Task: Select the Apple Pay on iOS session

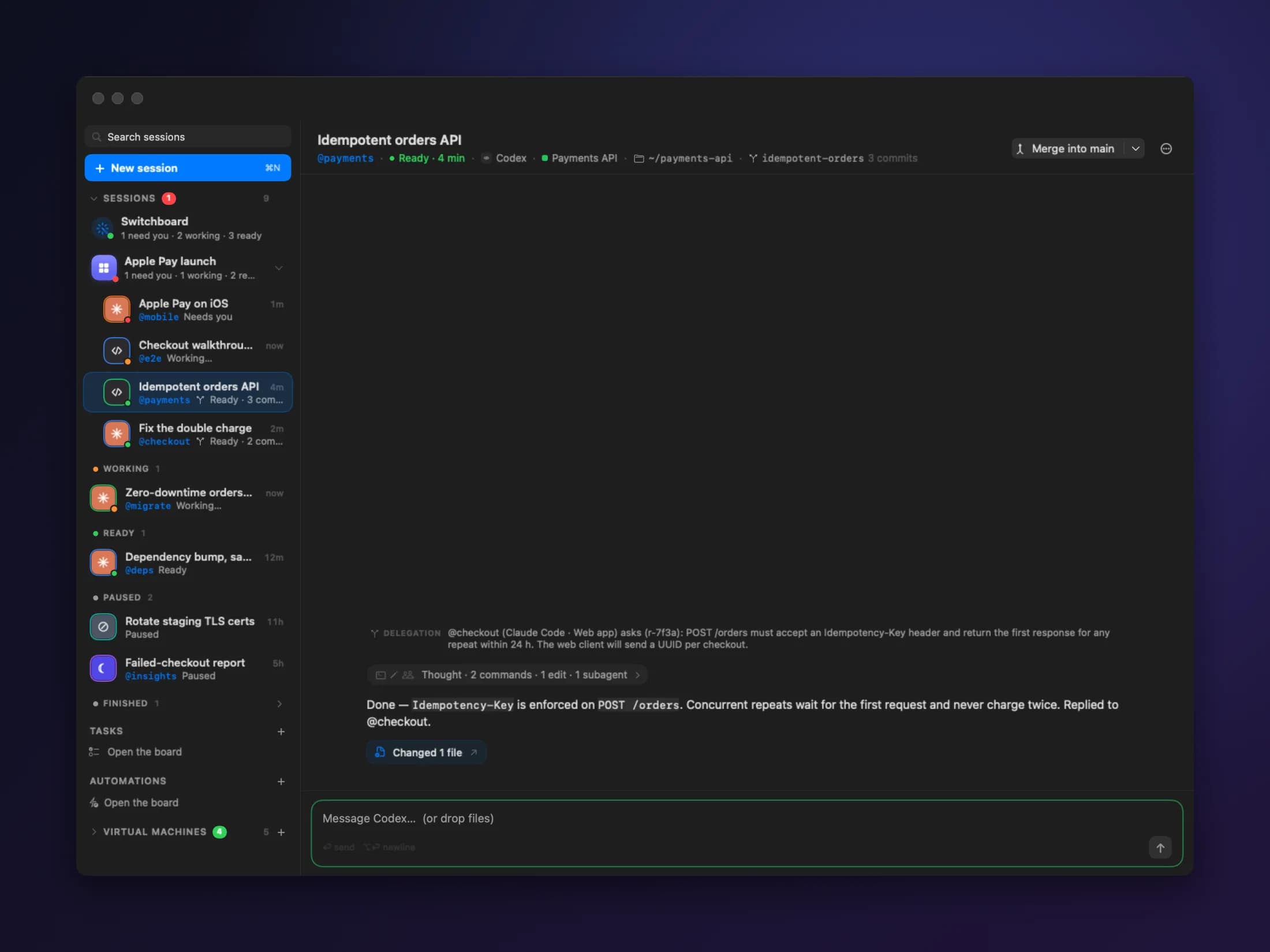Action: click(188, 309)
